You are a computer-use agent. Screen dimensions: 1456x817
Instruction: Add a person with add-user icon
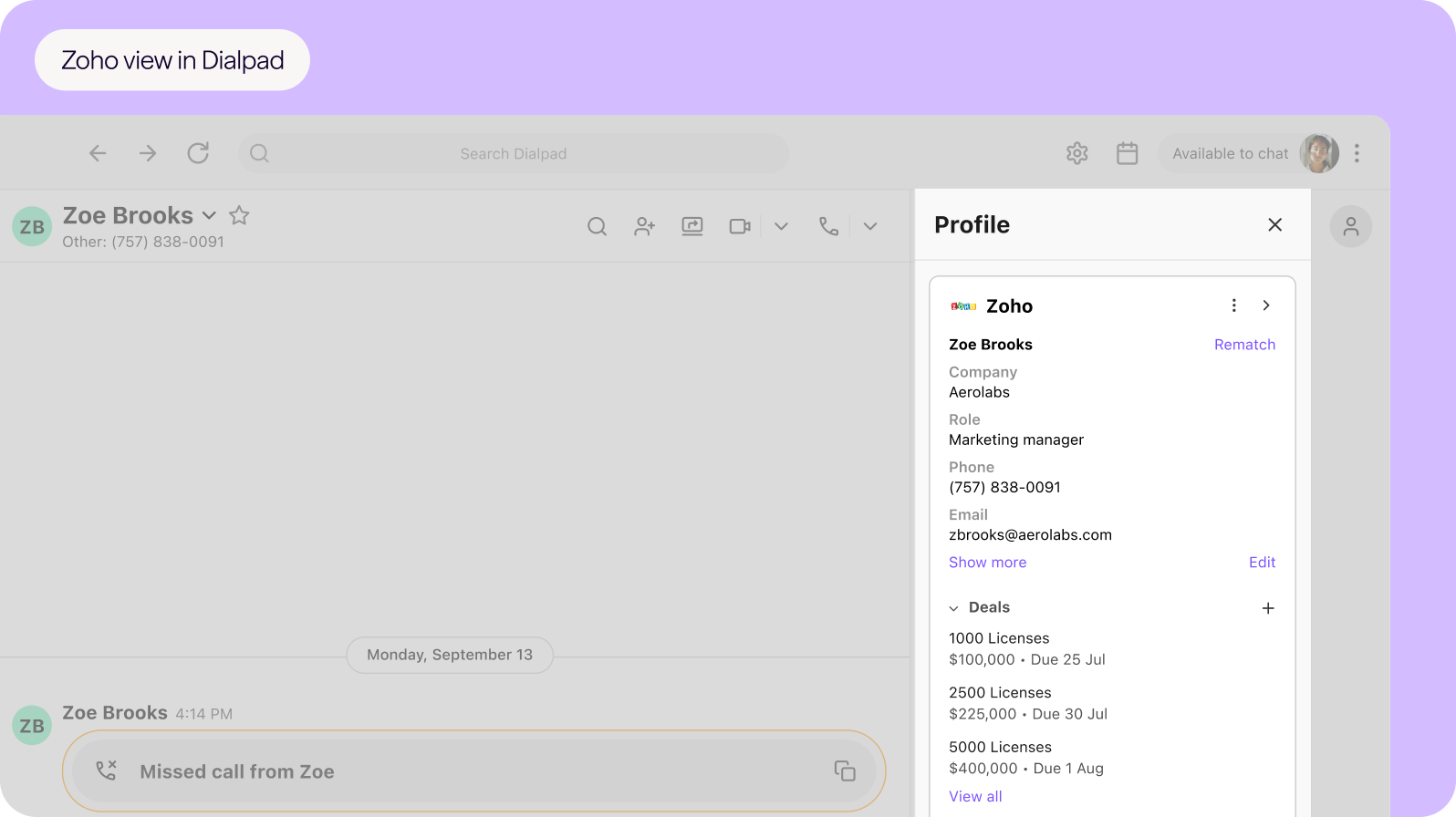pyautogui.click(x=645, y=226)
